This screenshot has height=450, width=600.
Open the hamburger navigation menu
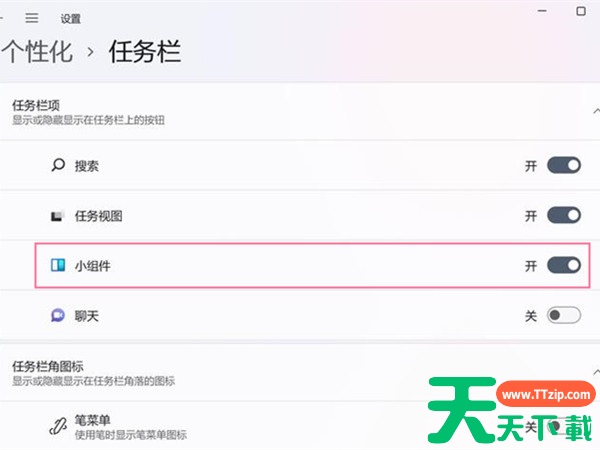pos(32,18)
